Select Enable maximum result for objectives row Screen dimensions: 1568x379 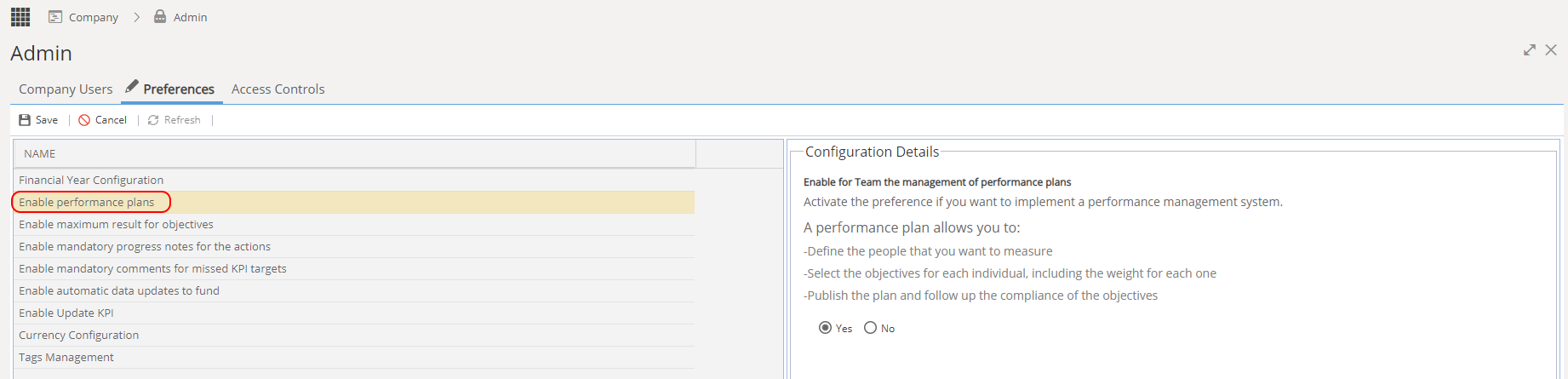click(354, 224)
